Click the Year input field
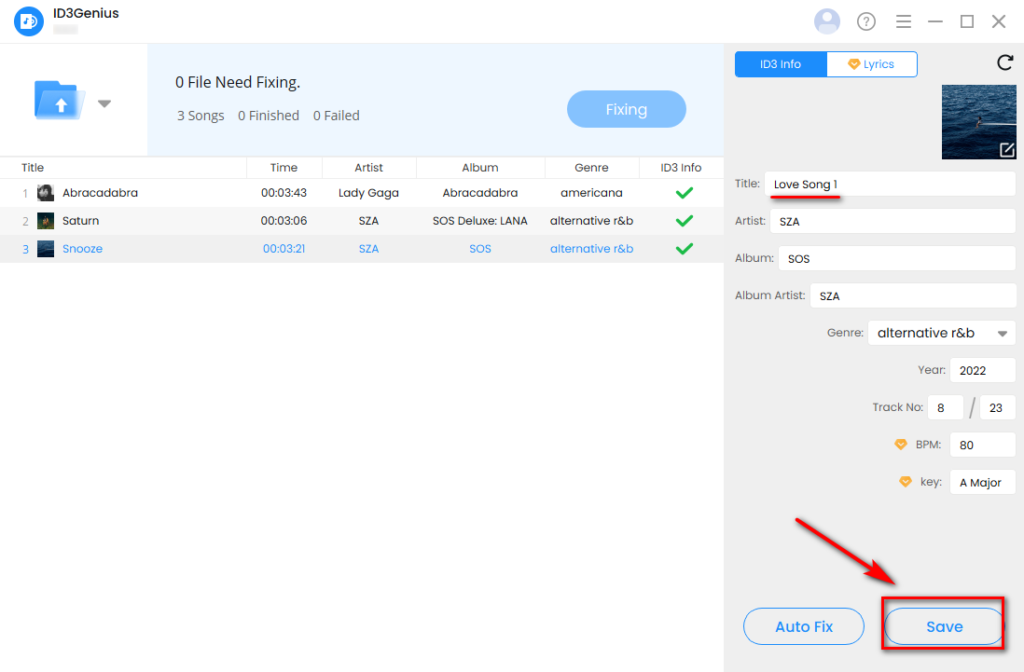Image resolution: width=1024 pixels, height=672 pixels. (x=982, y=370)
